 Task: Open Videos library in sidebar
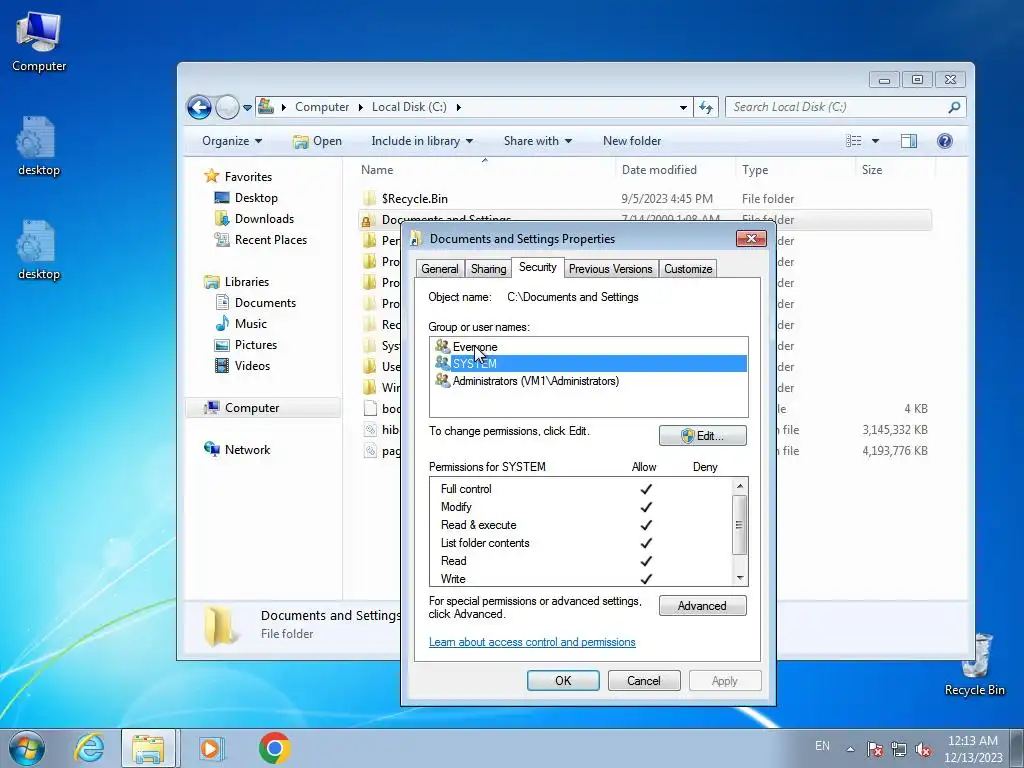252,366
